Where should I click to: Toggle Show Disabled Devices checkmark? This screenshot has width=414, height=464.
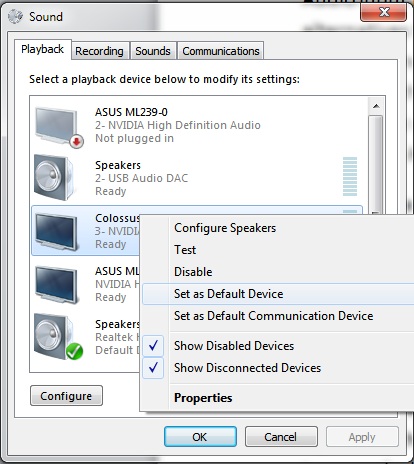coord(153,346)
